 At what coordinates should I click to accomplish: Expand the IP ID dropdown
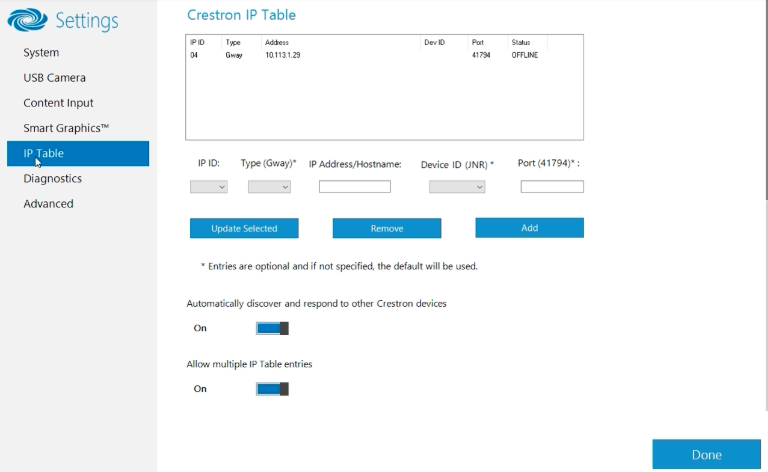pos(209,187)
